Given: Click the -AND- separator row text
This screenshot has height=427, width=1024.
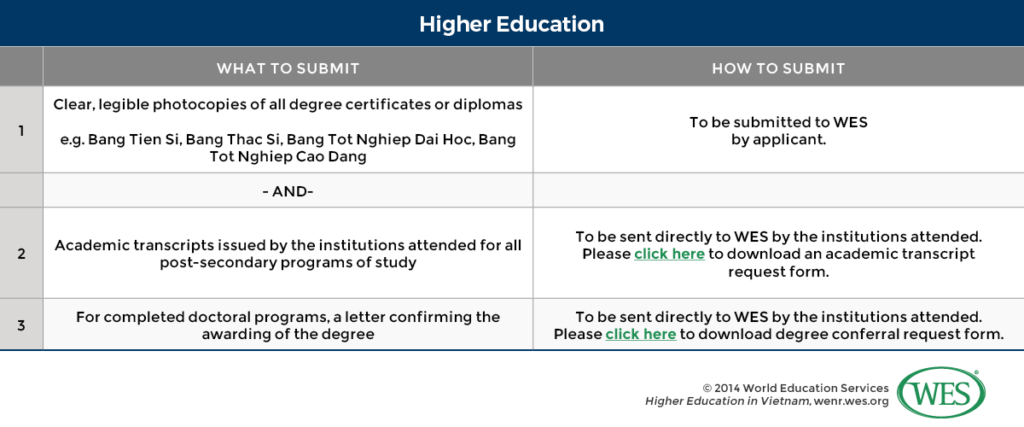Looking at the screenshot, I should click(x=288, y=191).
